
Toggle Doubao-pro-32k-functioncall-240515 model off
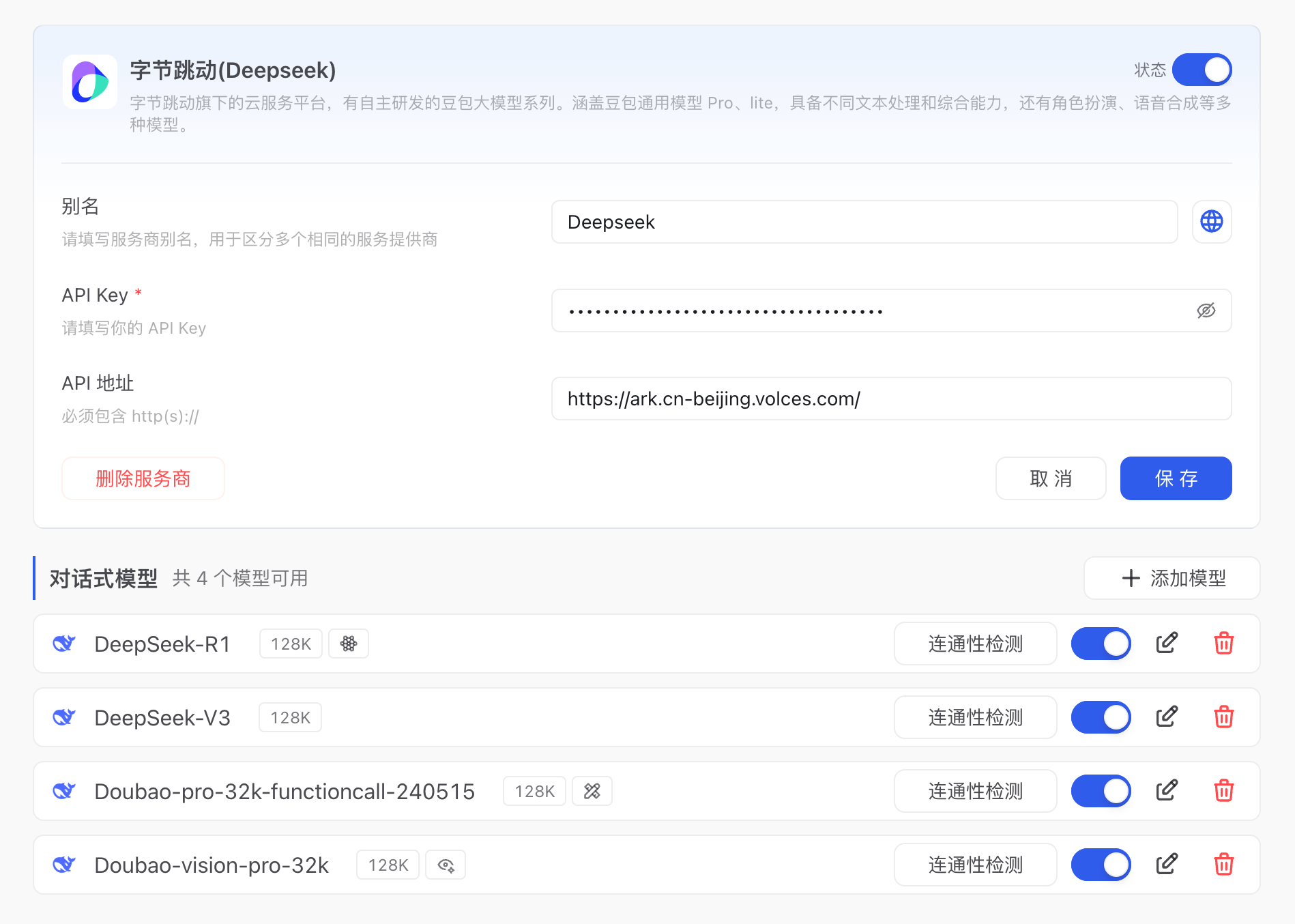tap(1101, 791)
